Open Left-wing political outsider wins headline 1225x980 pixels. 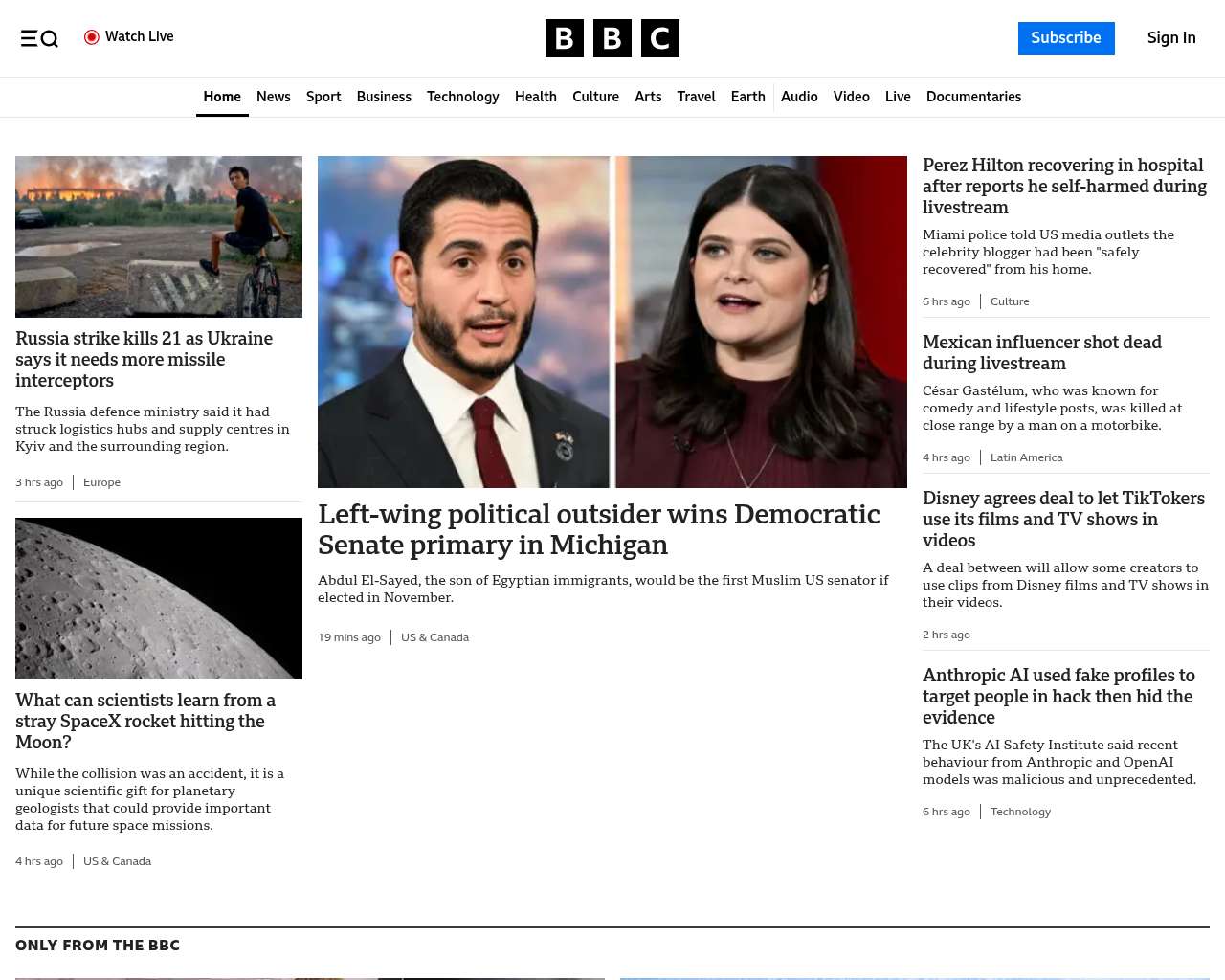pyautogui.click(x=598, y=529)
